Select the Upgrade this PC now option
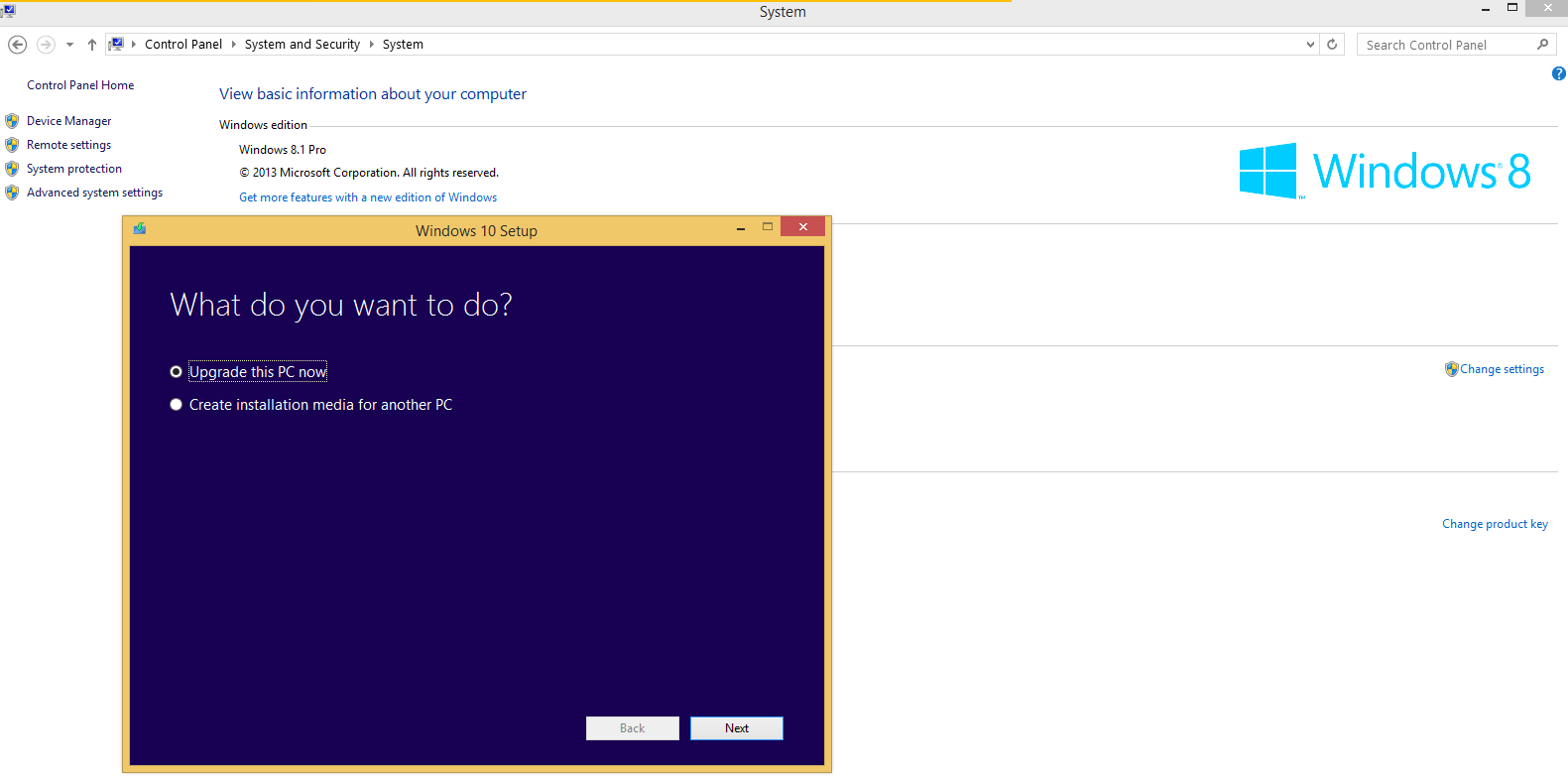Image resolution: width=1568 pixels, height=778 pixels. pos(176,372)
